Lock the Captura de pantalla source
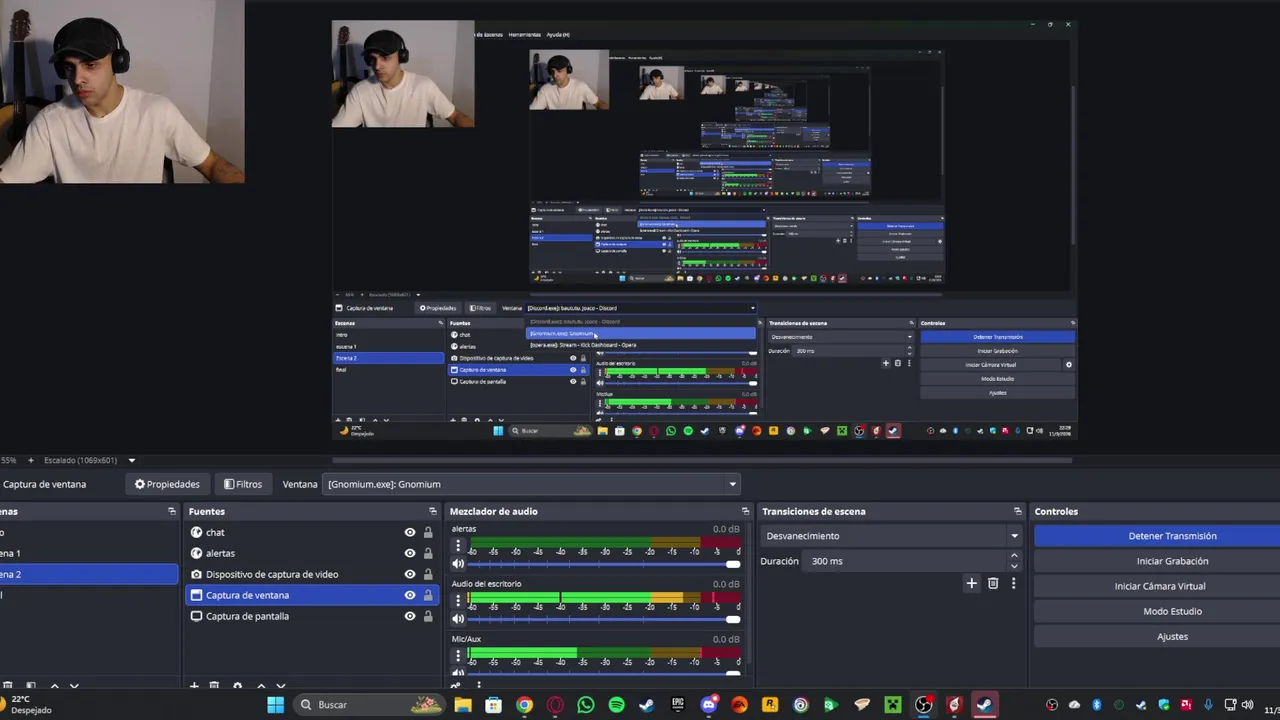Viewport: 1280px width, 720px height. (428, 616)
